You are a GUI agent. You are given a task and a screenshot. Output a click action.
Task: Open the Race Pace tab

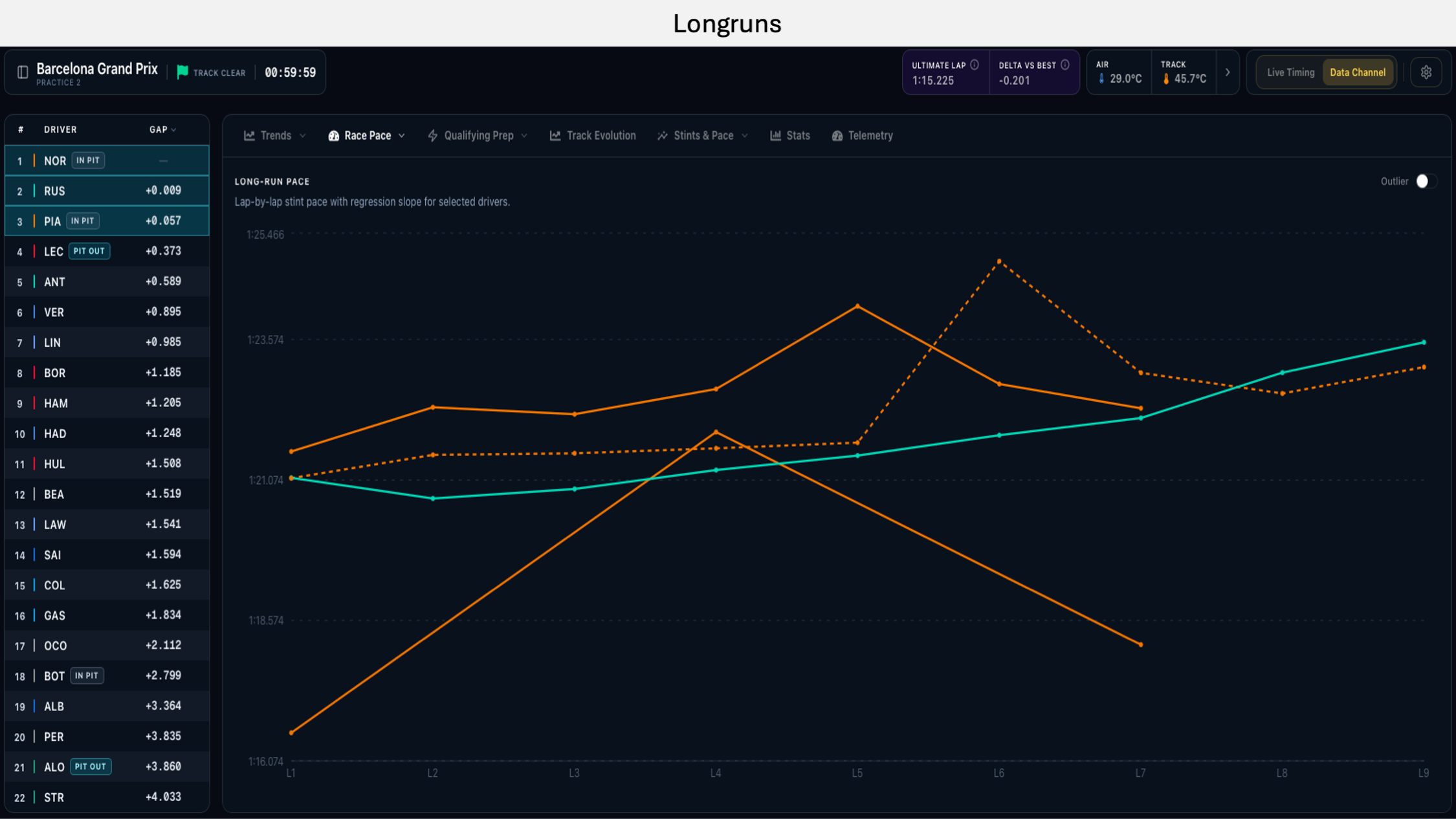[367, 136]
